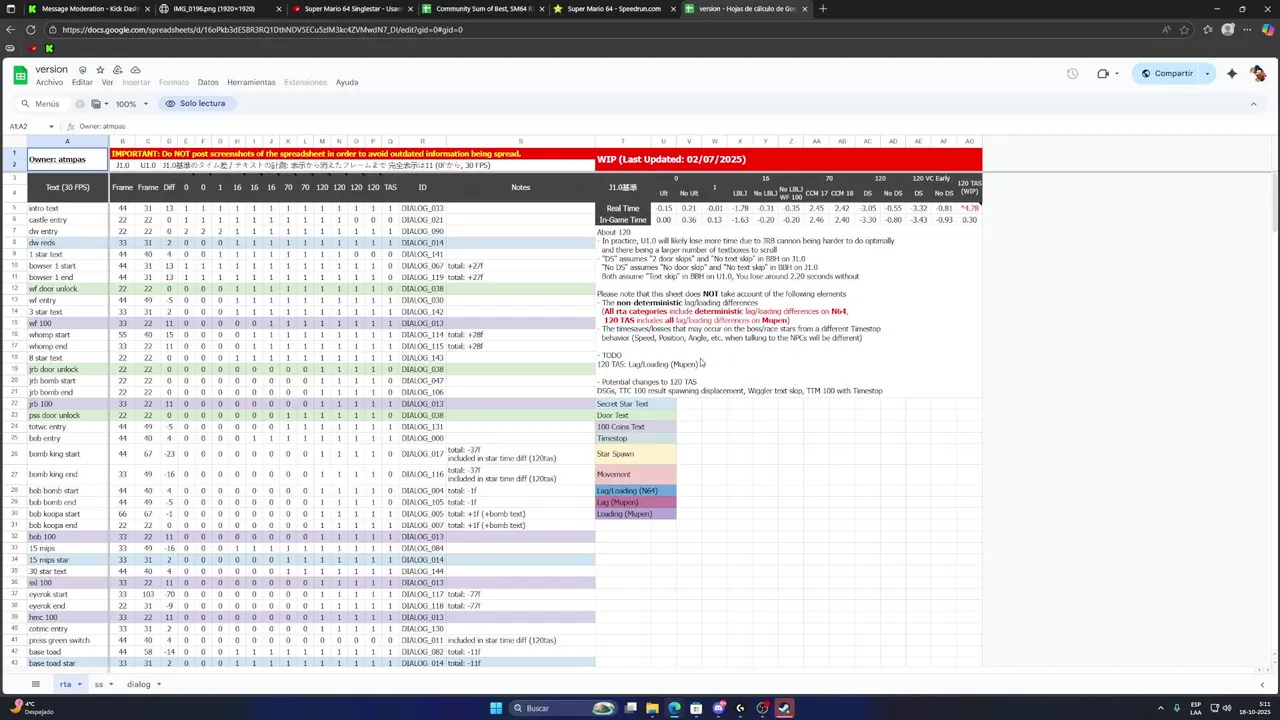Open the all sheets list icon
Image resolution: width=1280 pixels, height=720 pixels.
point(35,684)
